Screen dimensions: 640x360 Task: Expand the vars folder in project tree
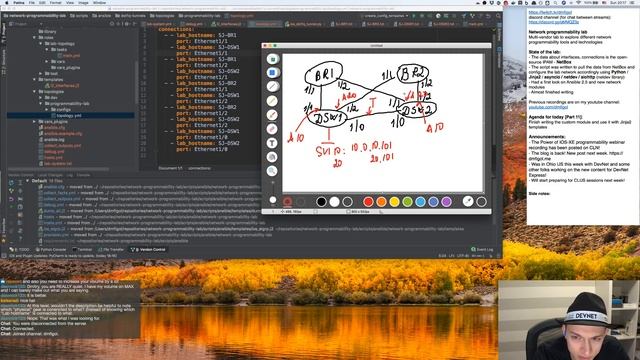(47, 62)
